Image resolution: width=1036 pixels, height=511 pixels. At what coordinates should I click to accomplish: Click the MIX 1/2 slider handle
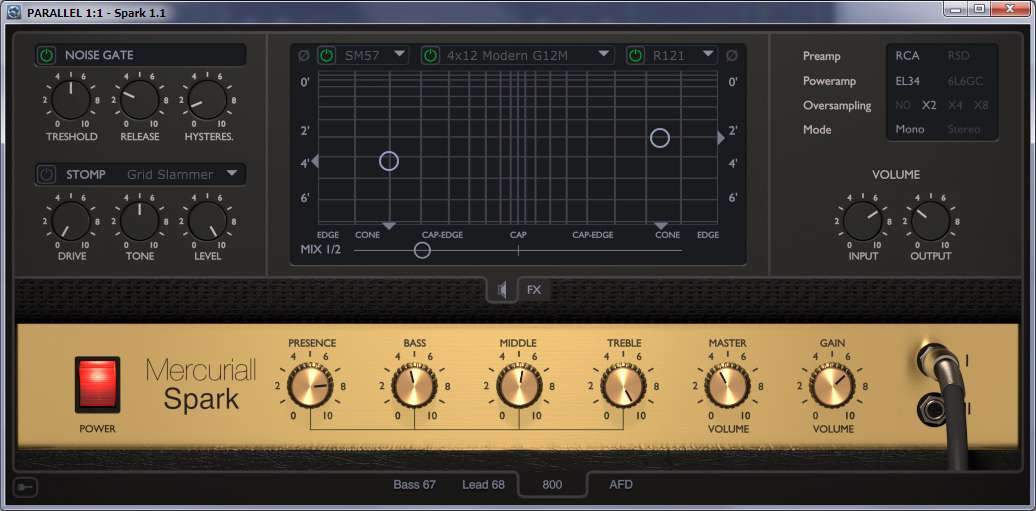(422, 250)
